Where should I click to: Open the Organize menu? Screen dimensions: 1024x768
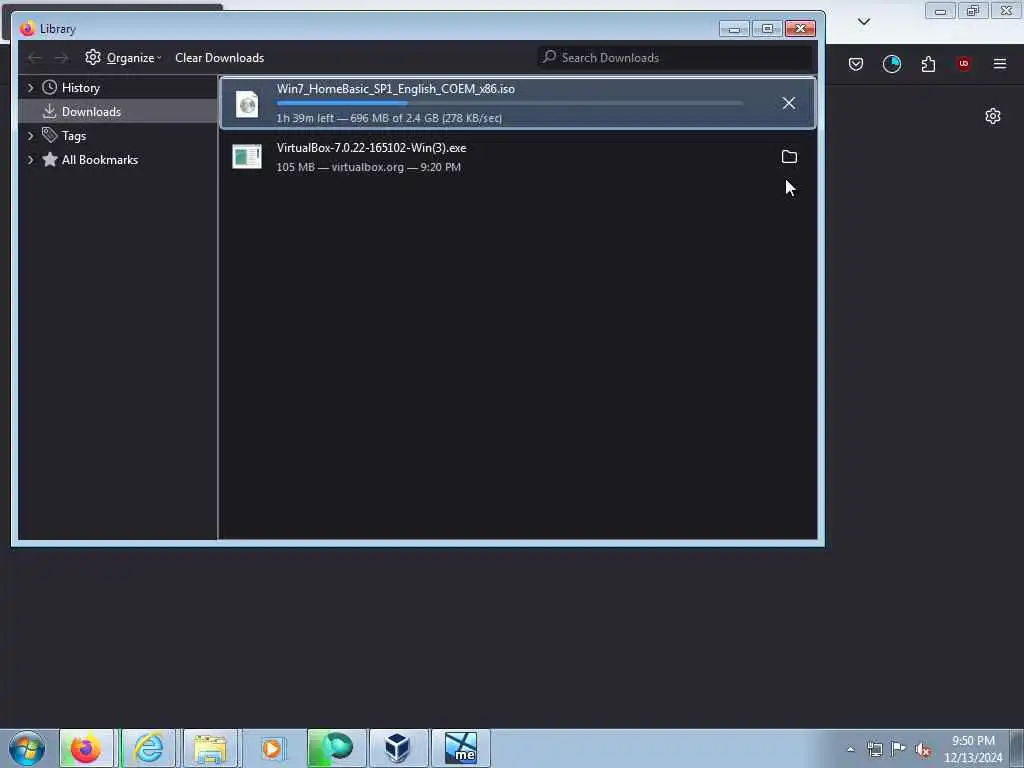click(x=123, y=58)
